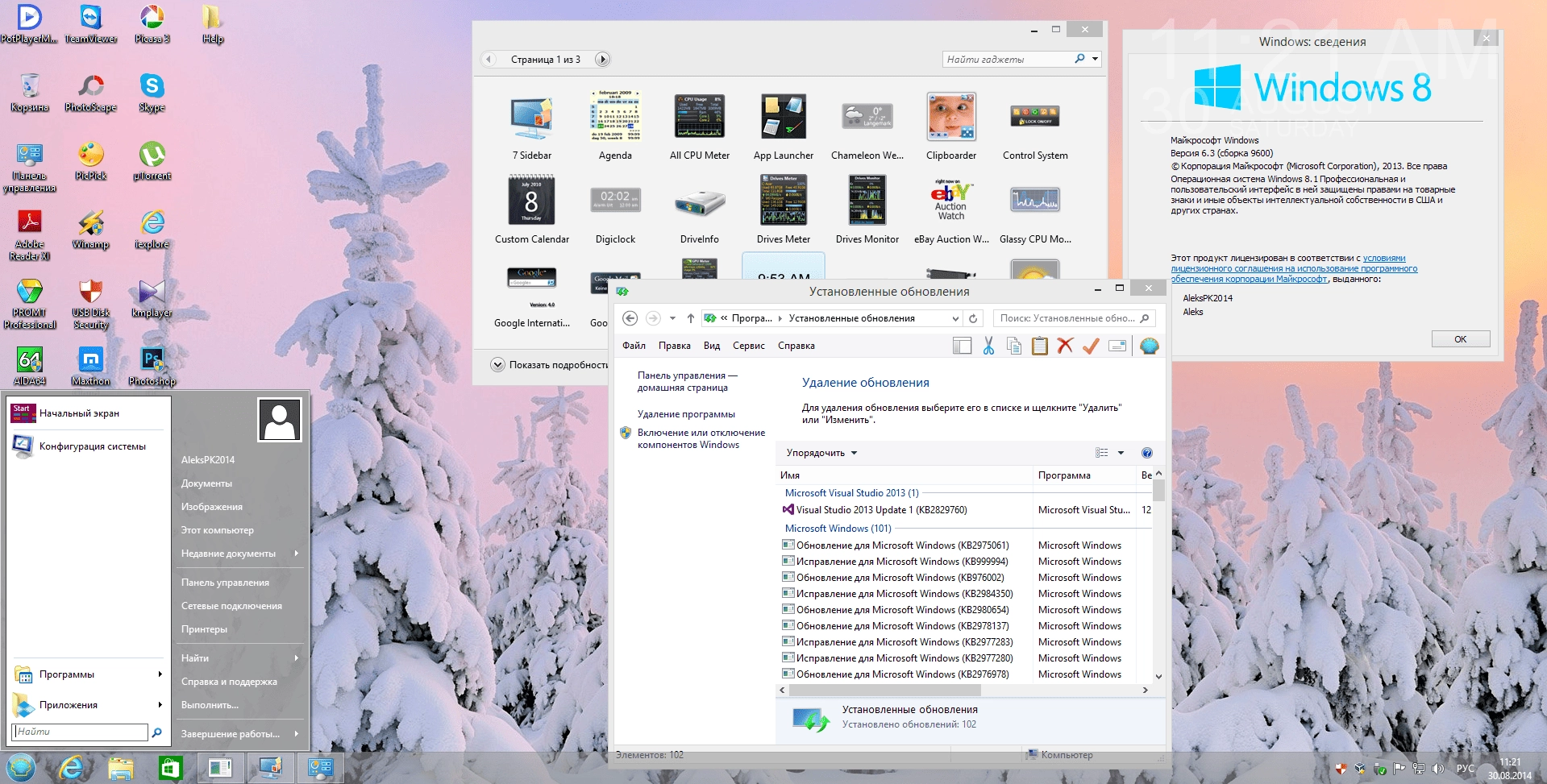Open the 7 Sidebar gadget

[531, 127]
